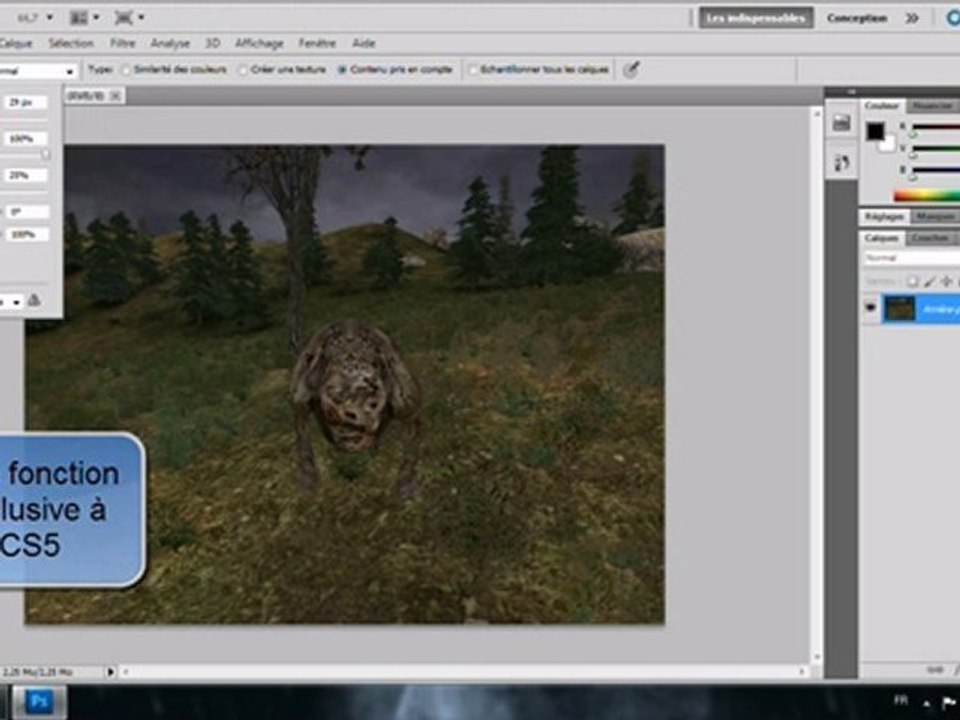Toggle lock position move icon
The image size is (960, 720).
coord(947,282)
